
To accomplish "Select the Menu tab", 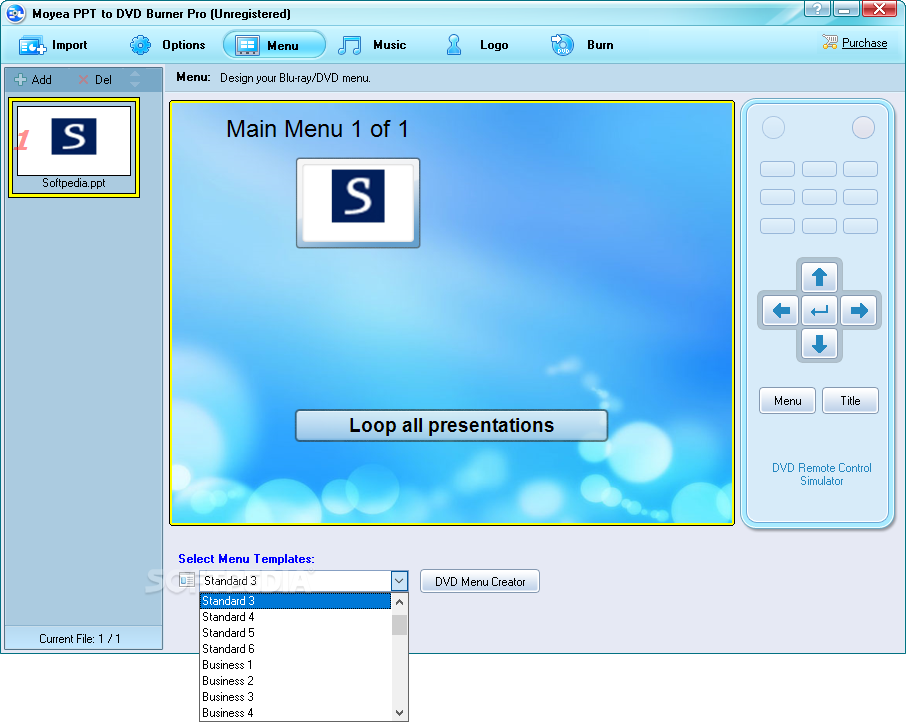I will coord(274,45).
